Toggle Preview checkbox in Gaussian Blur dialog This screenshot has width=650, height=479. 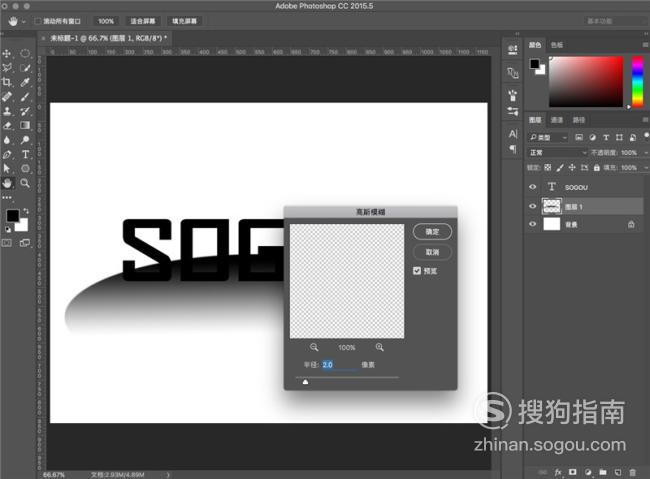pos(417,271)
